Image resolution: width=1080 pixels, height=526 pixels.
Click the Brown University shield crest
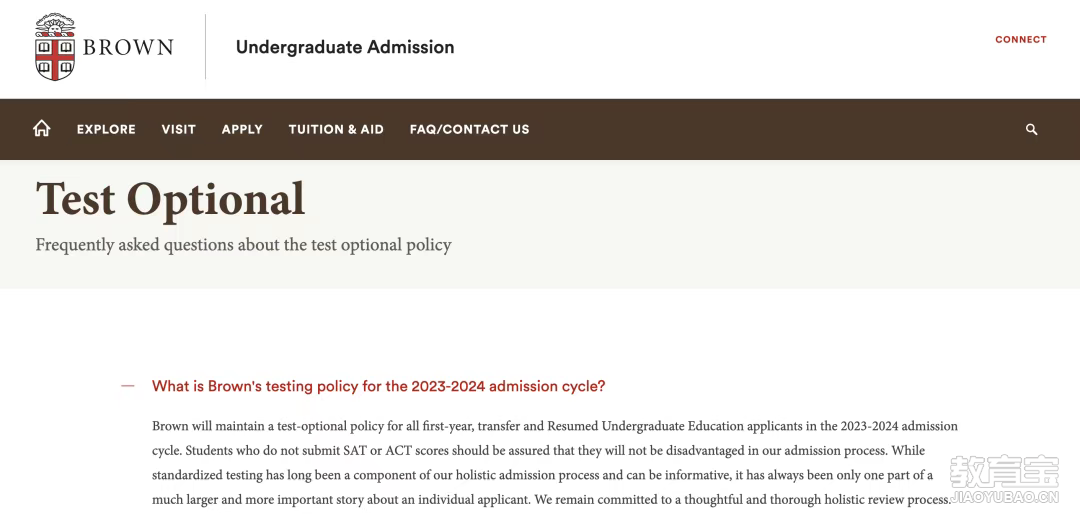coord(55,47)
